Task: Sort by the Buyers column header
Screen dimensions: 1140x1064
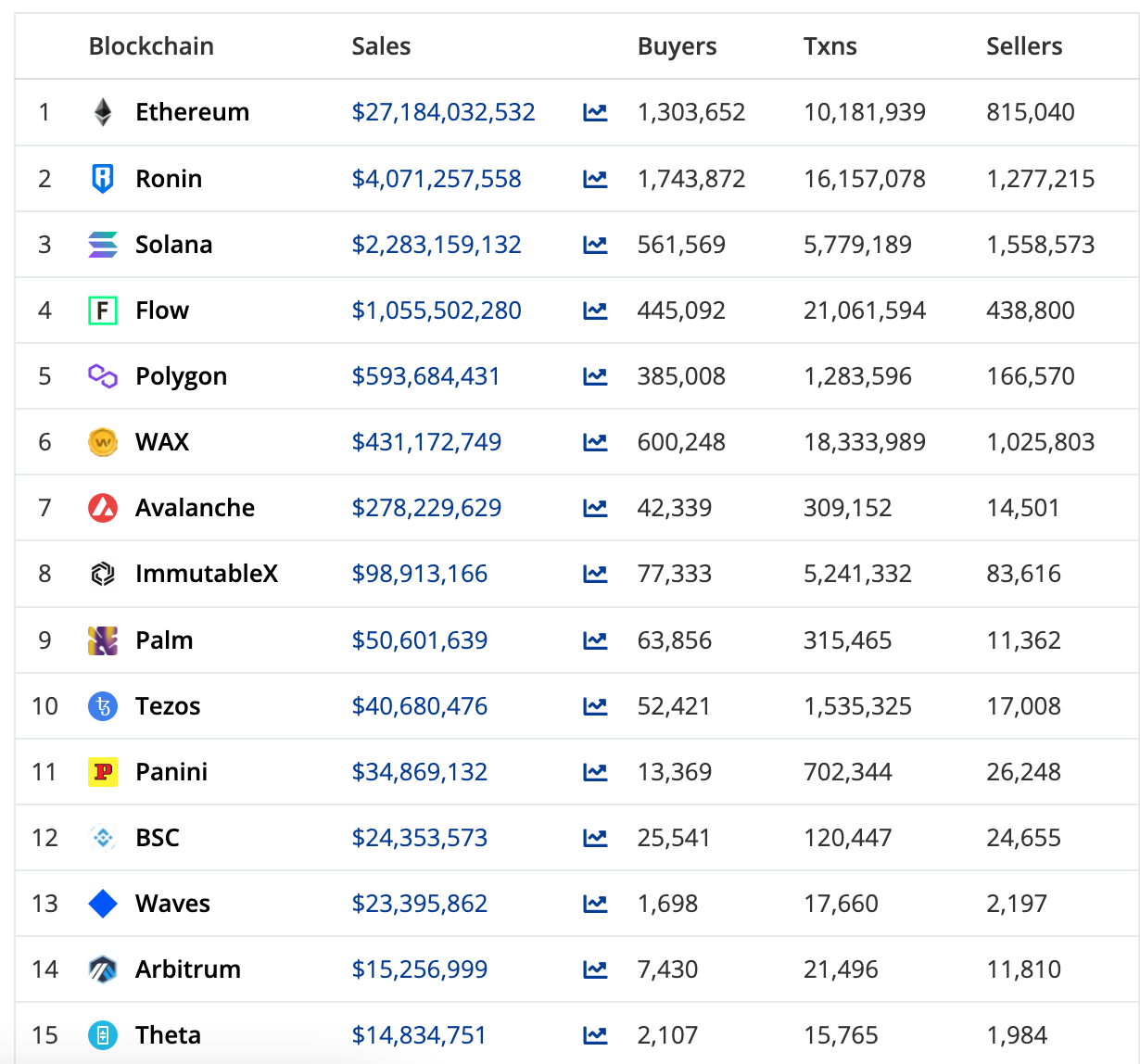Action: point(677,46)
